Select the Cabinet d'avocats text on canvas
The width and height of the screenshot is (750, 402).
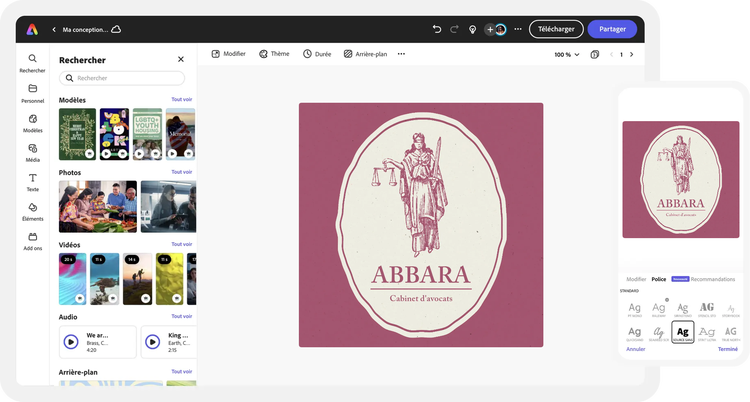tap(421, 298)
